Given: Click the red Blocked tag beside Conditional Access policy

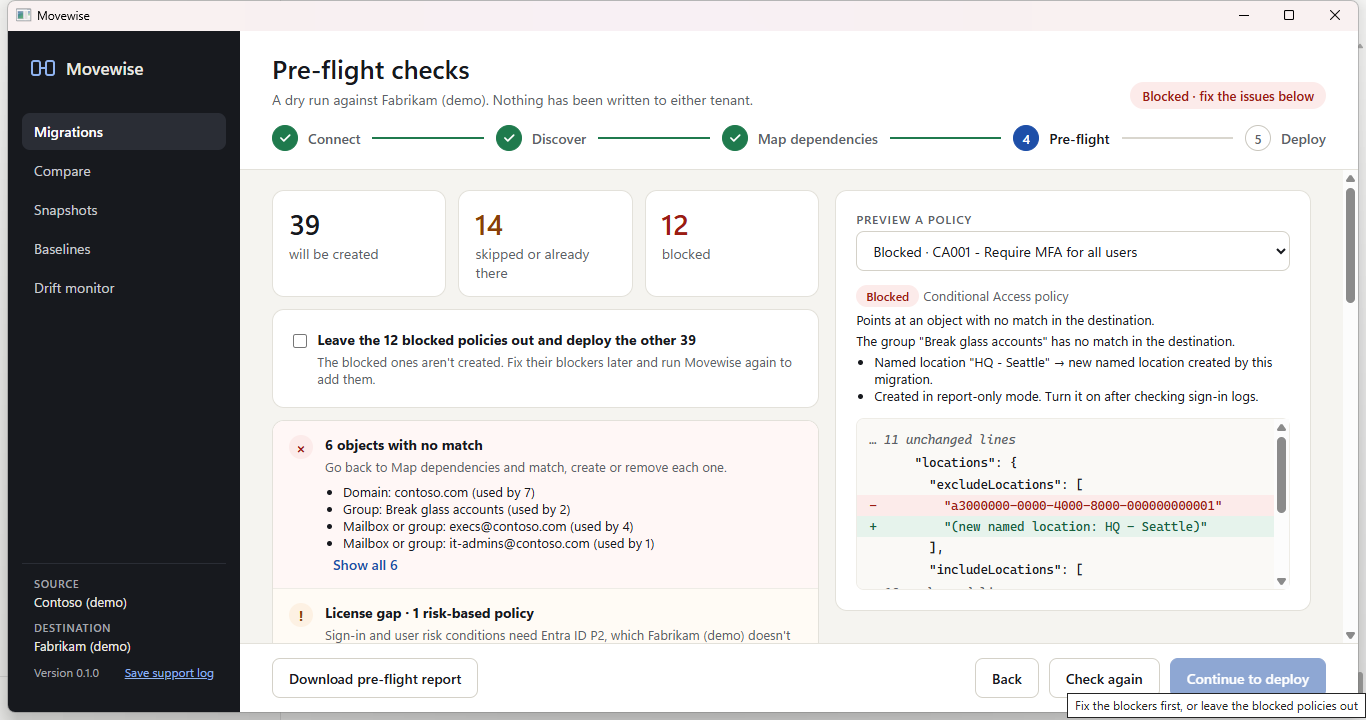Looking at the screenshot, I should (887, 296).
